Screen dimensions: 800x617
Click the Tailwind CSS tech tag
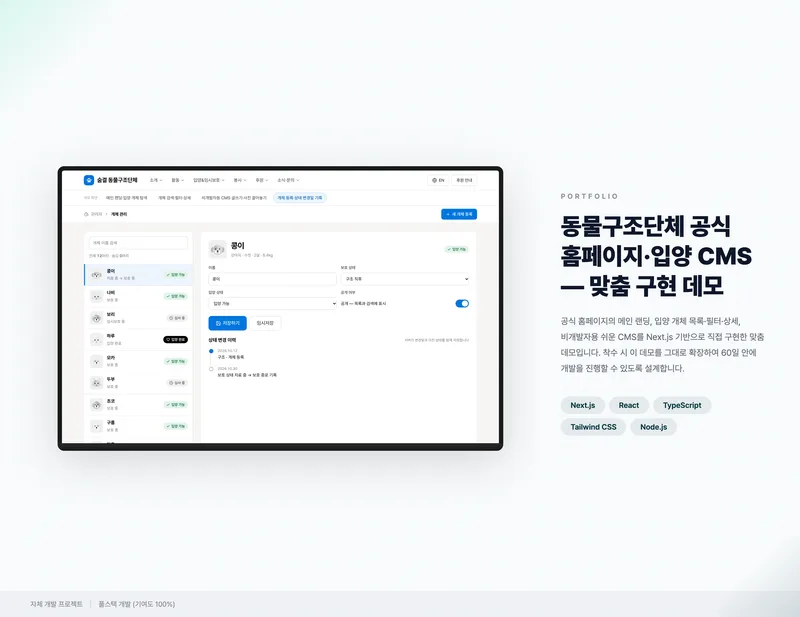coord(593,427)
